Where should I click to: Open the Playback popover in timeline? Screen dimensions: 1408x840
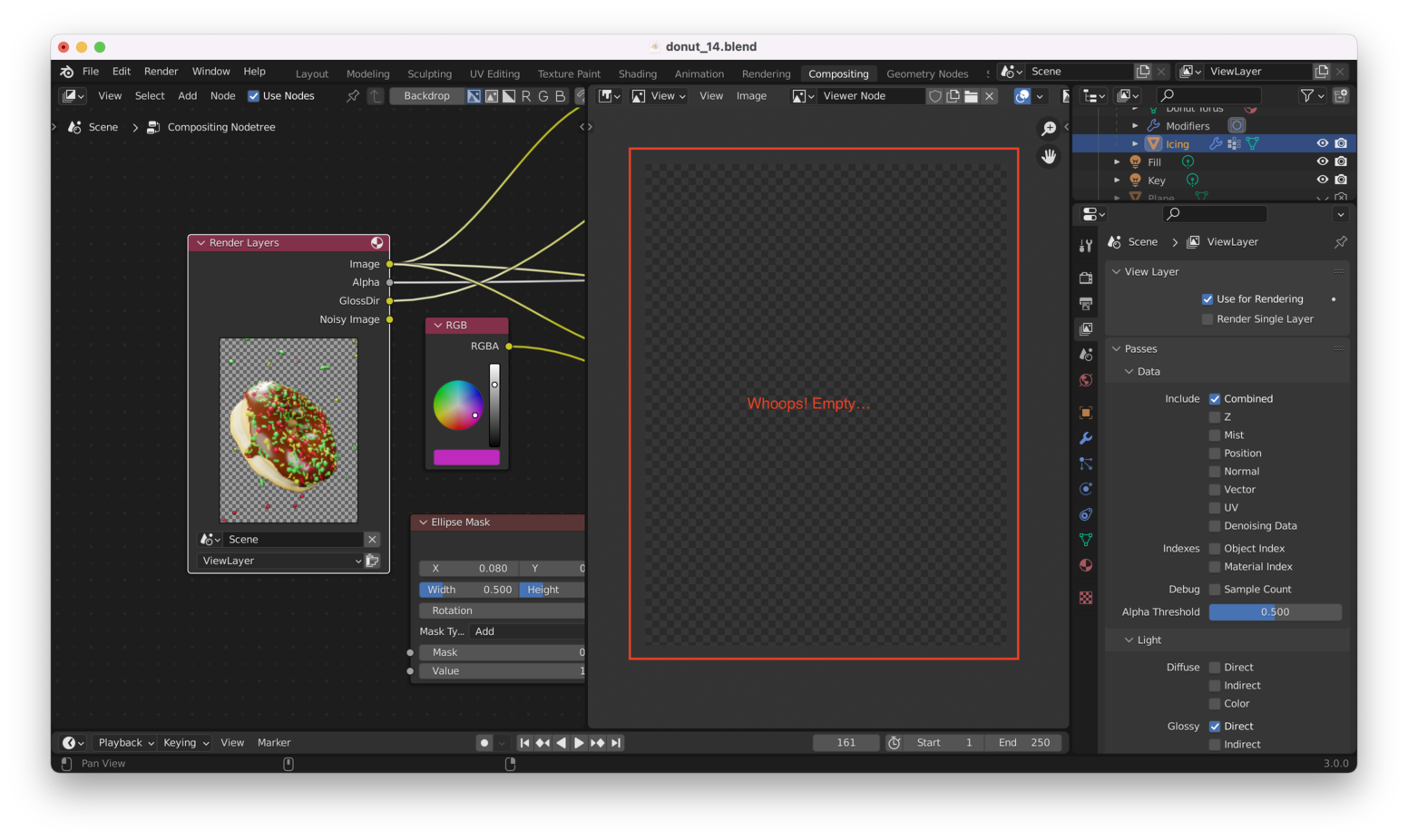[x=125, y=743]
